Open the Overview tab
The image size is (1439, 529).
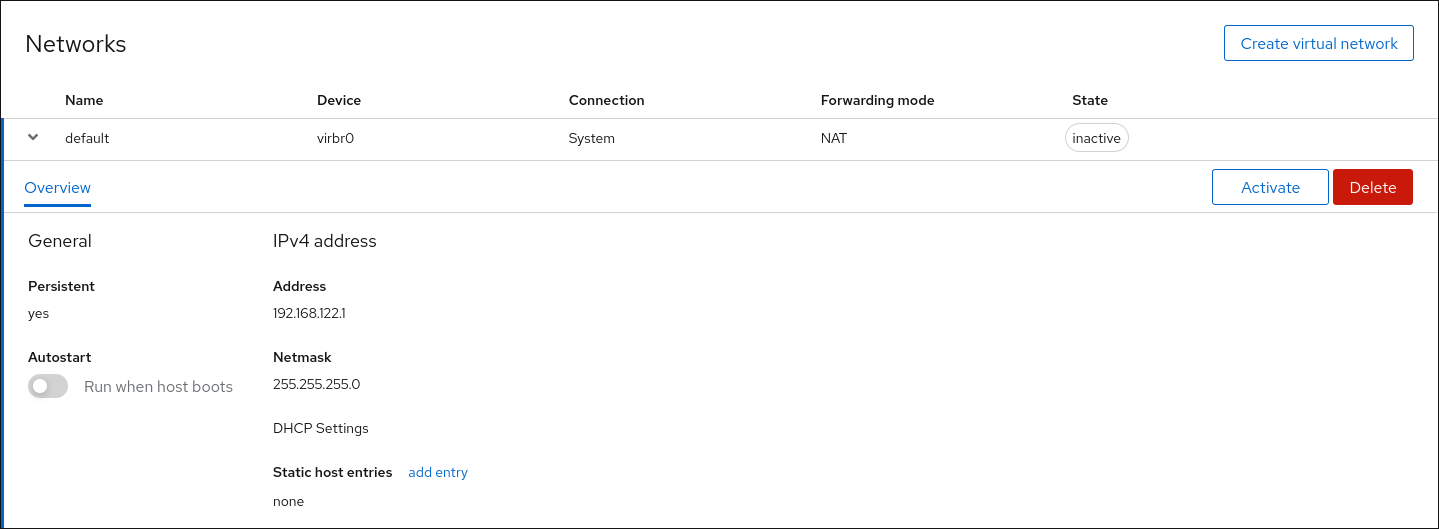coord(57,188)
